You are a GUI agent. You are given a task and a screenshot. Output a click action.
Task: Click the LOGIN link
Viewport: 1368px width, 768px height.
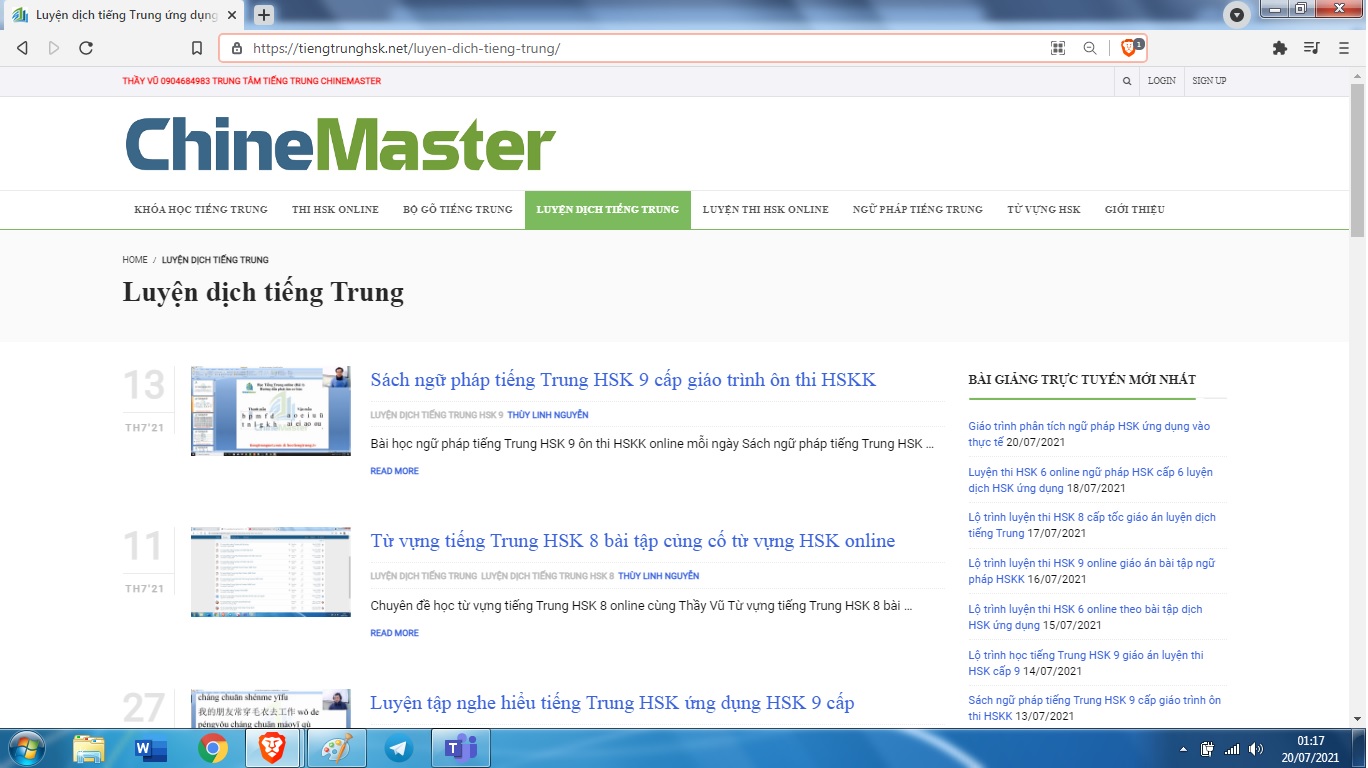click(1162, 81)
